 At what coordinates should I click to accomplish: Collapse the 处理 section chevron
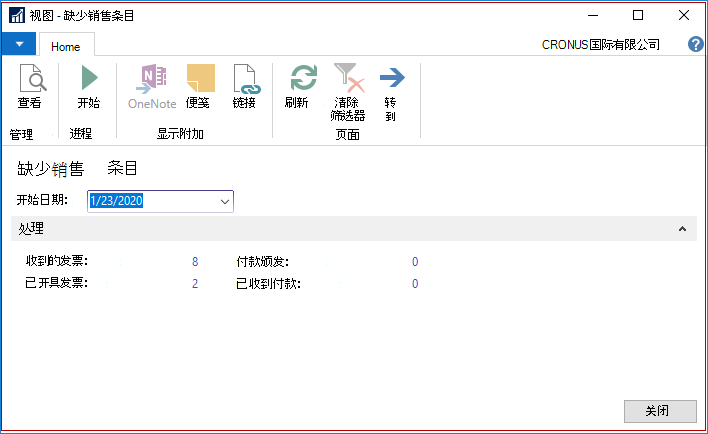pos(682,229)
